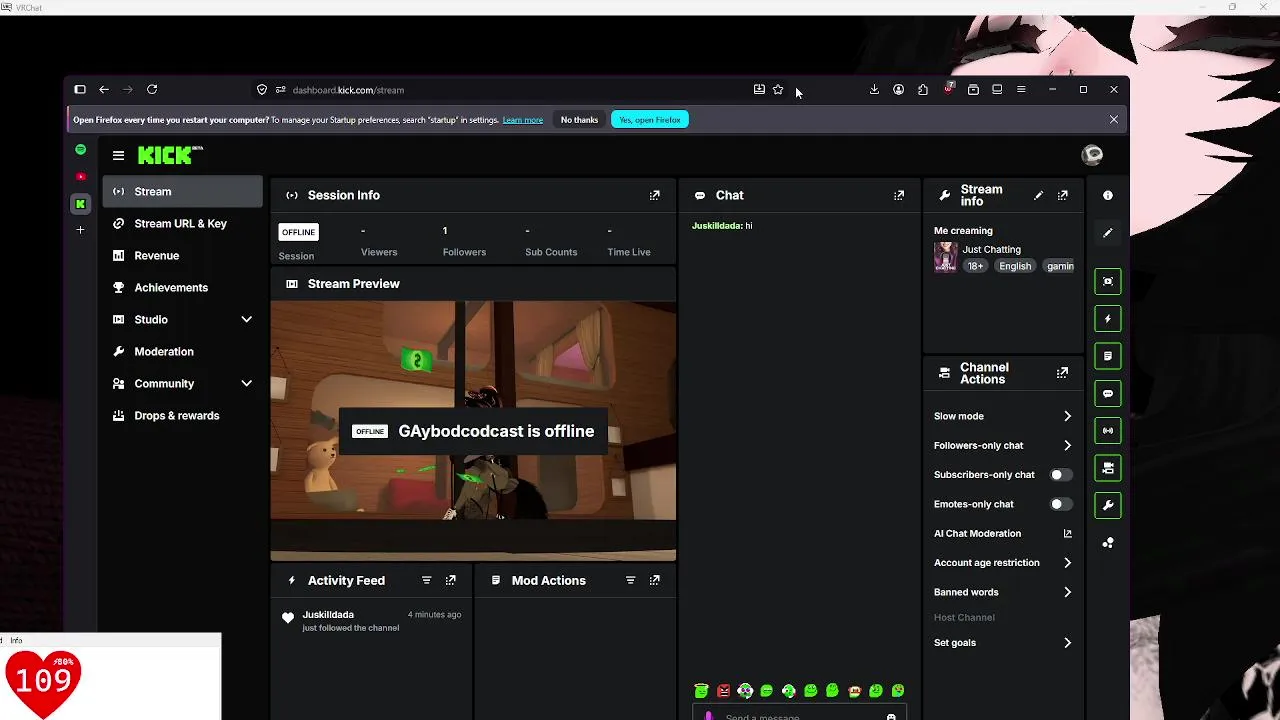Toggle the chat bubble widget in right rail
The image size is (1280, 720).
pos(1107,393)
